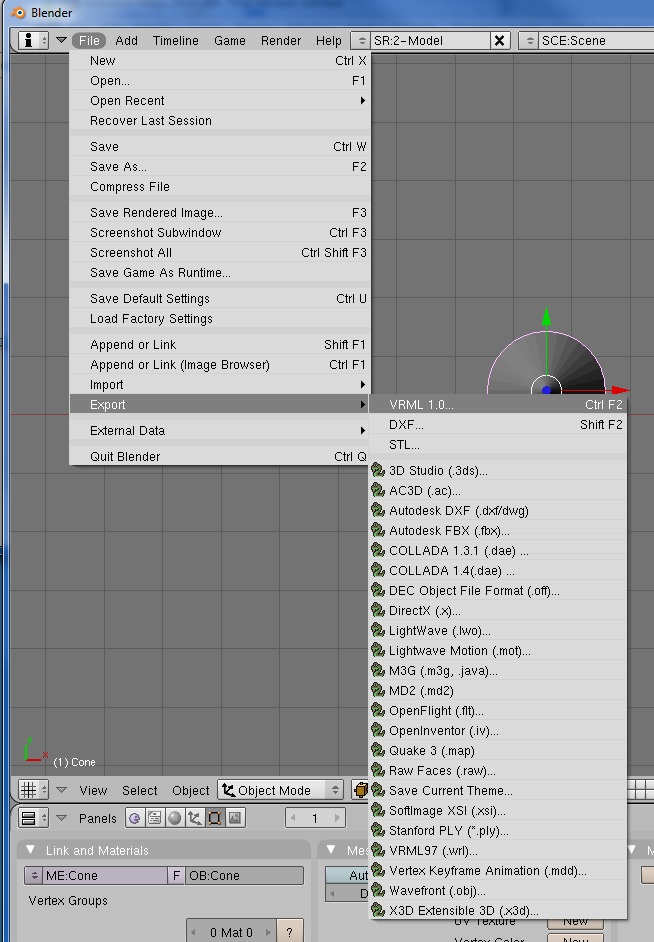Expand the SCE:Scene selector dropdown

pyautogui.click(x=530, y=41)
